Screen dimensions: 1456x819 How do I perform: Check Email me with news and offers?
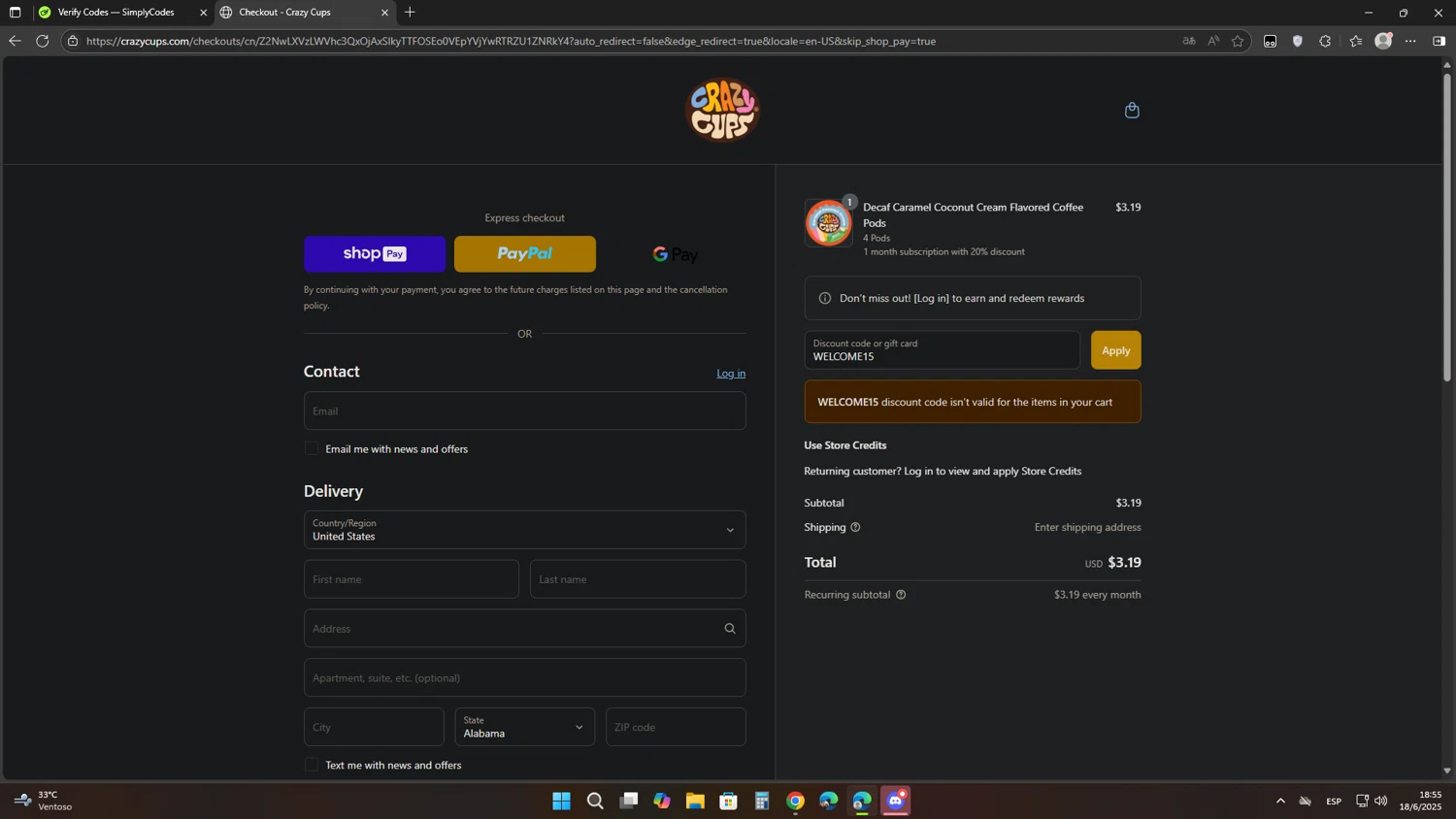point(312,448)
